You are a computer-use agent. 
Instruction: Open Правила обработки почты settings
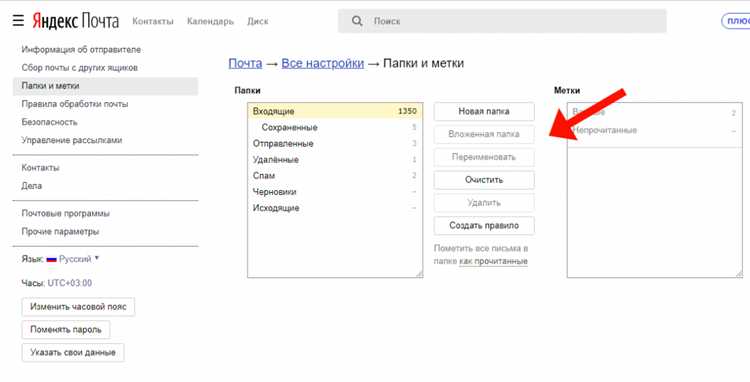coord(75,104)
